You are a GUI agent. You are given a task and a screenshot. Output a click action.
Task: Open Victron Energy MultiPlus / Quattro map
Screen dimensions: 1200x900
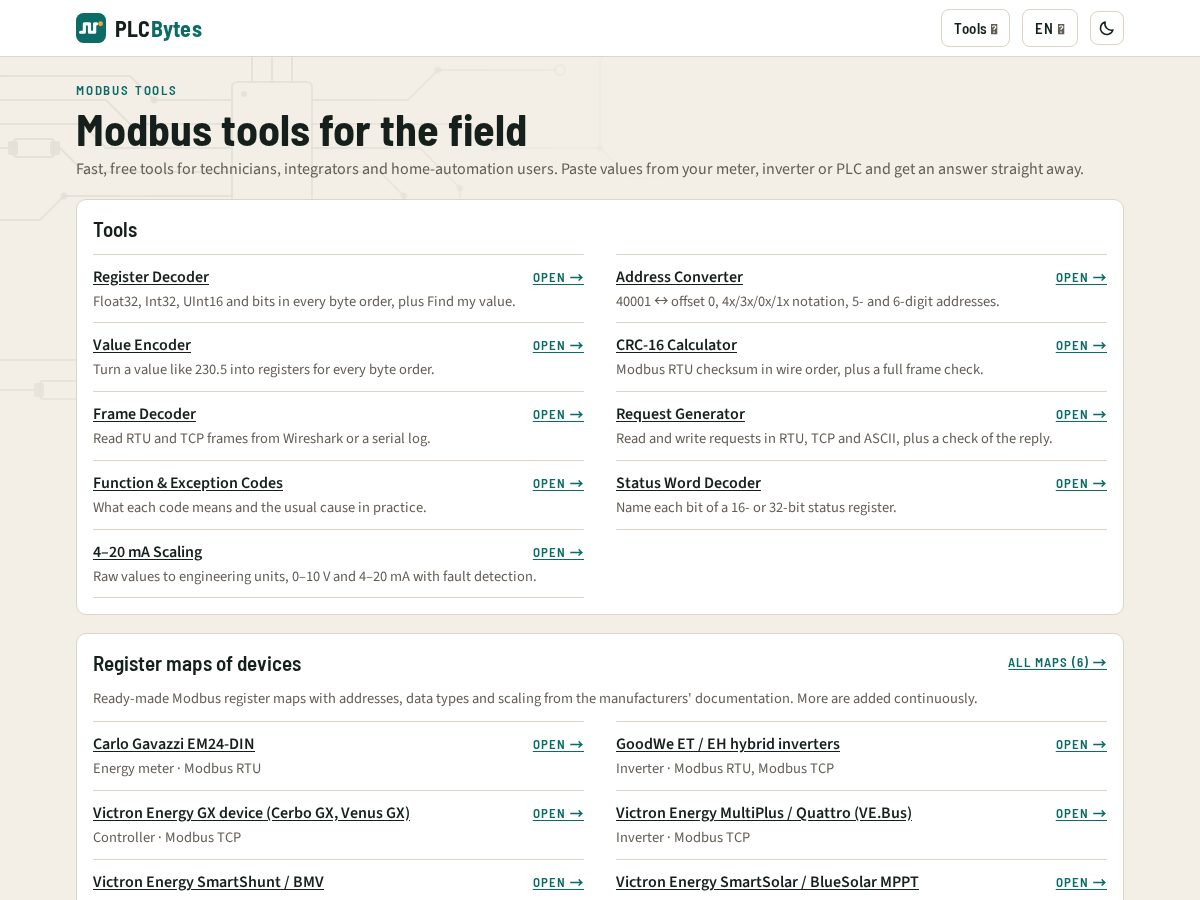pos(764,813)
